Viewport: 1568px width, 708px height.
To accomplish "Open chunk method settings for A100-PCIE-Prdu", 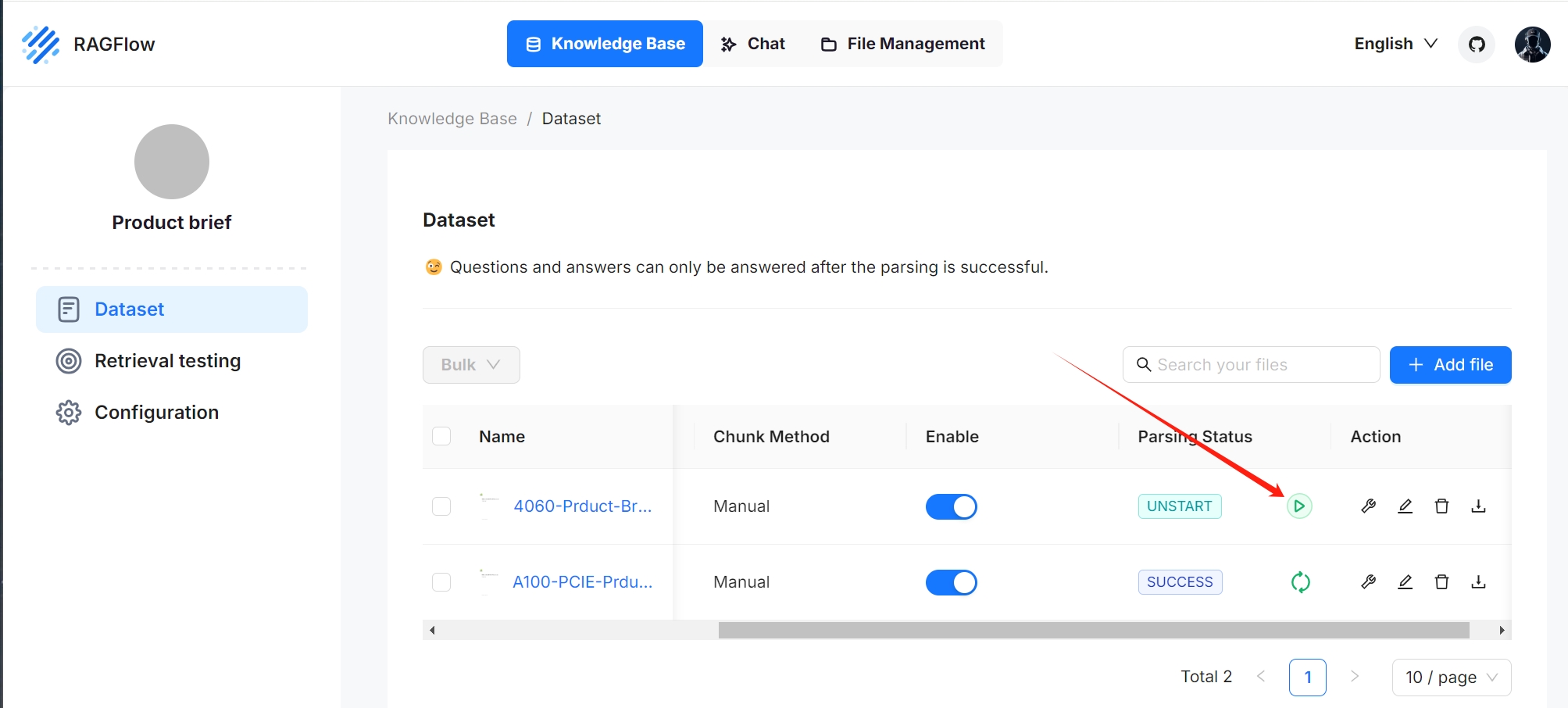I will coord(1368,582).
